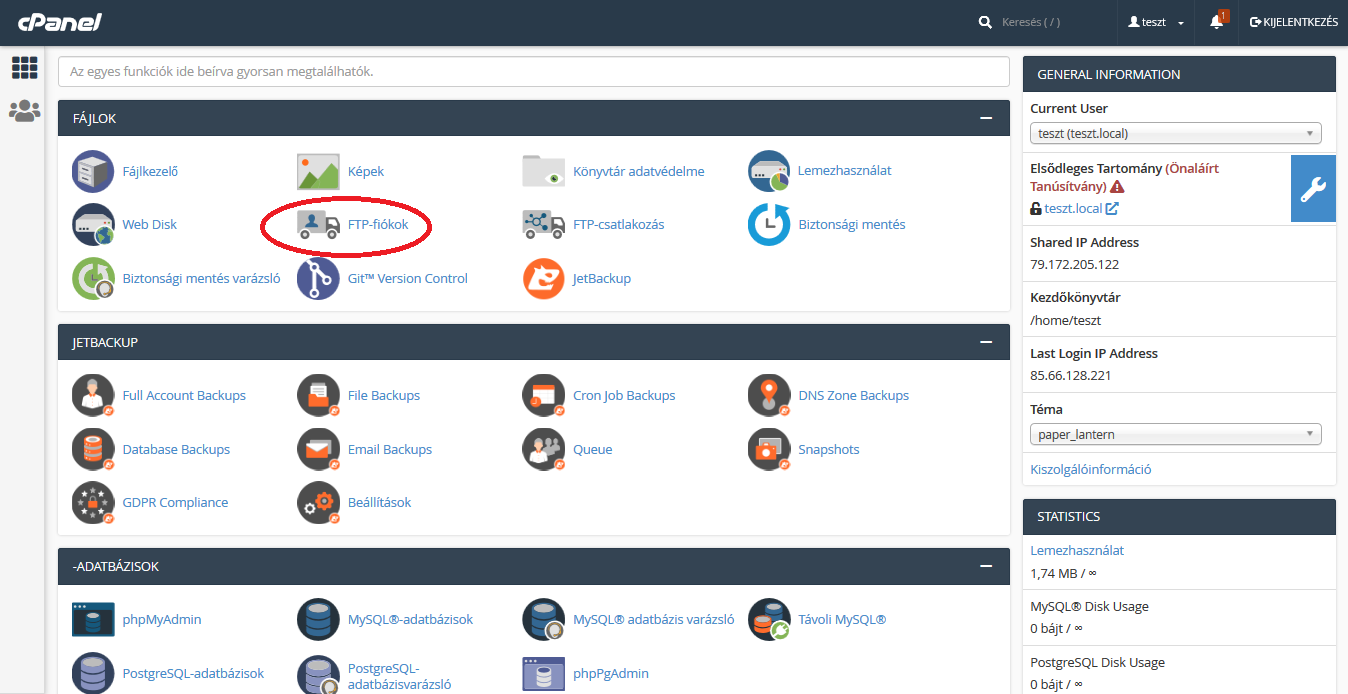Click the Távoli MySQL® icon
This screenshot has width=1348, height=694.
(769, 619)
